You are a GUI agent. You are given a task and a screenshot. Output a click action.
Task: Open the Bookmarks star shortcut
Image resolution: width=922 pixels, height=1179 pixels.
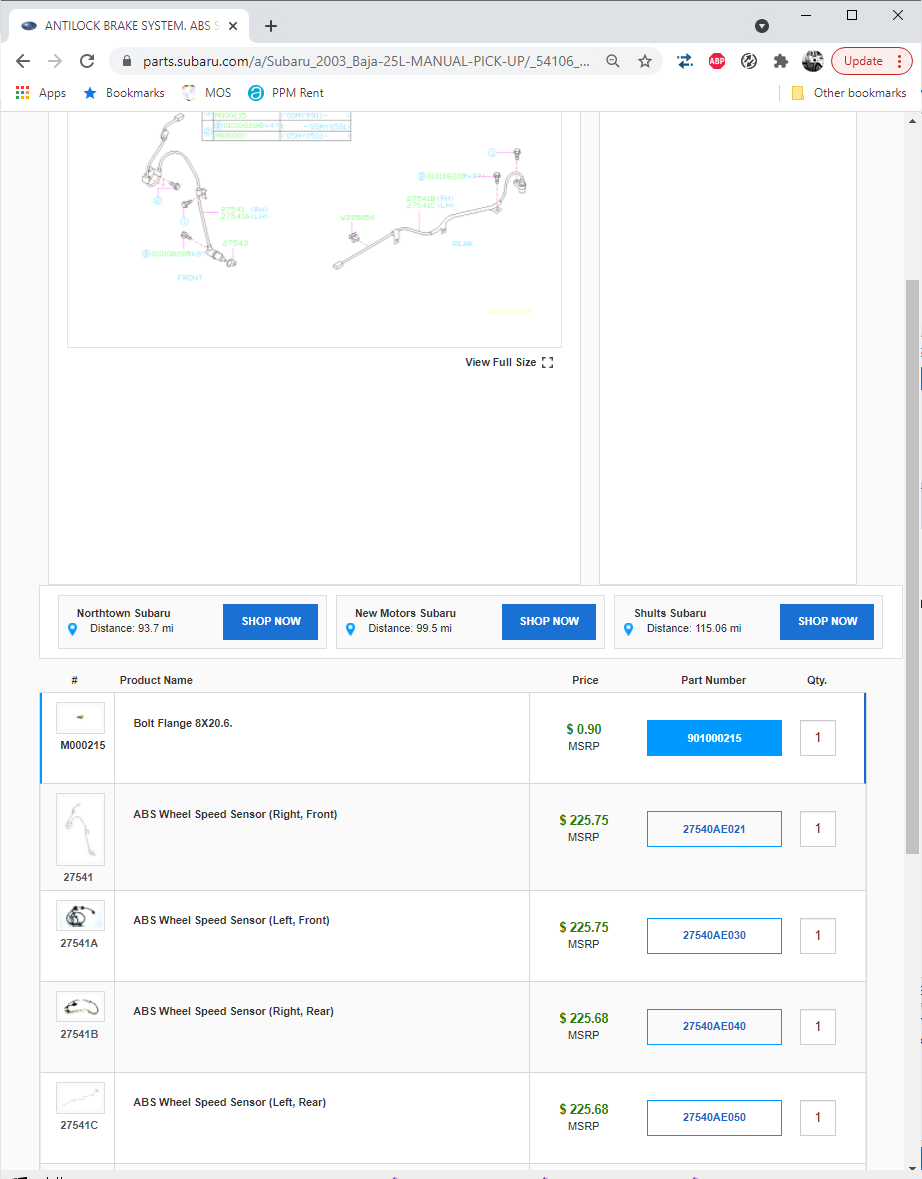(123, 92)
